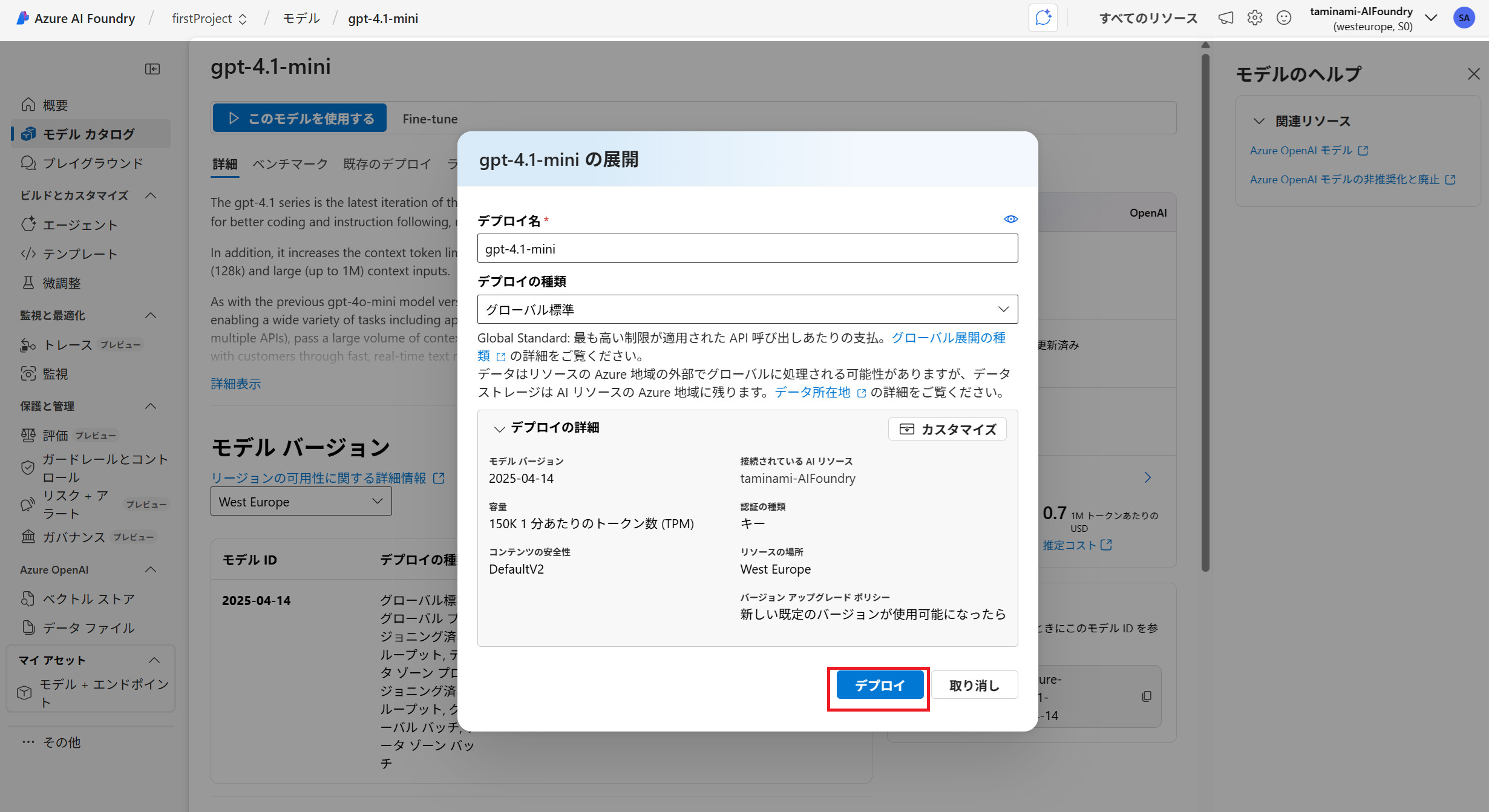Open すべてのリソース in header

1148,18
